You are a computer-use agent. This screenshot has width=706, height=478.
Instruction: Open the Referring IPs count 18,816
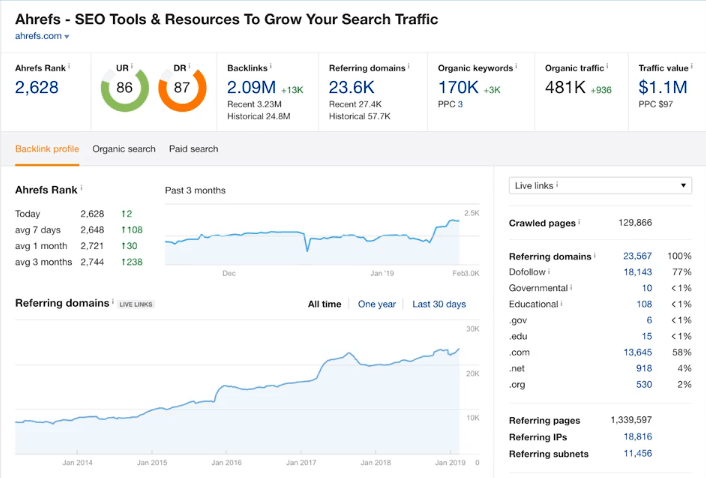(638, 437)
